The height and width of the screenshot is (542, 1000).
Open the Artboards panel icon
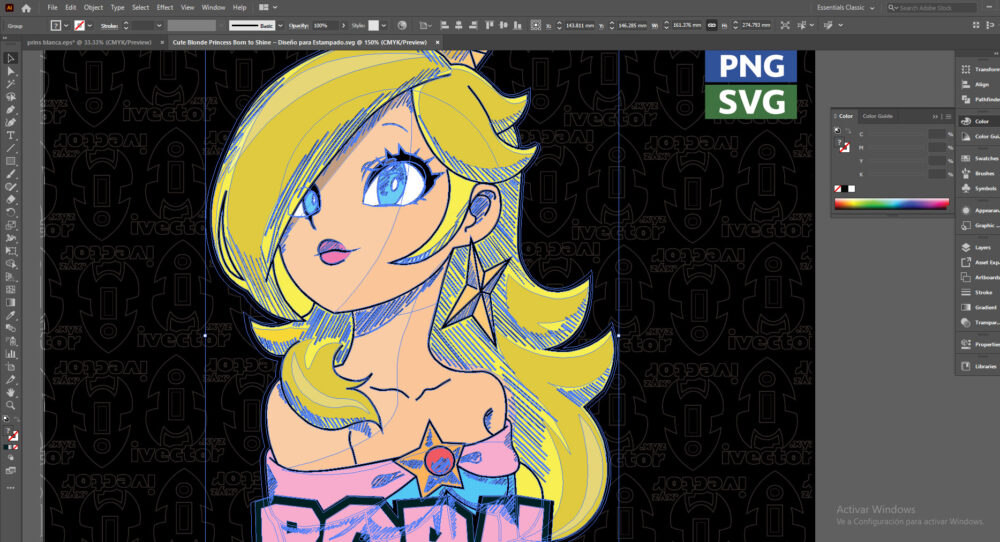tap(966, 277)
